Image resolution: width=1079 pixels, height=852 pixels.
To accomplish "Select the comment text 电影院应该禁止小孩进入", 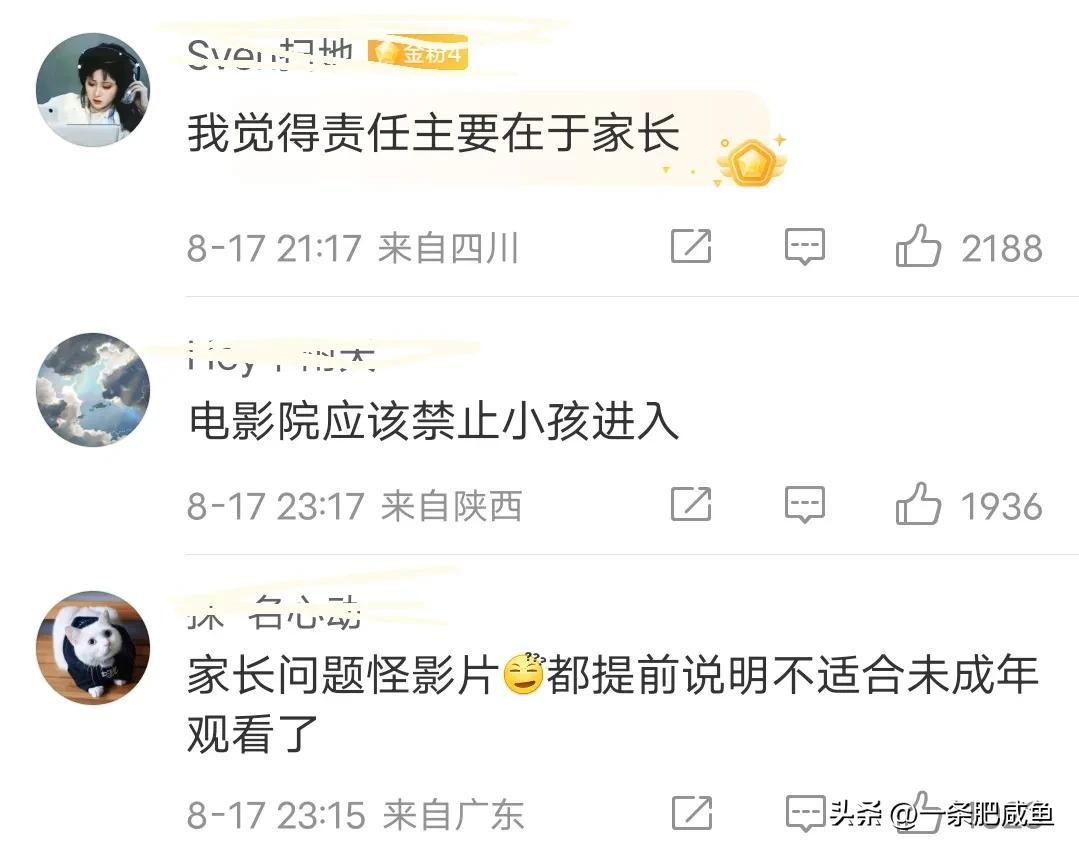I will pos(434,421).
